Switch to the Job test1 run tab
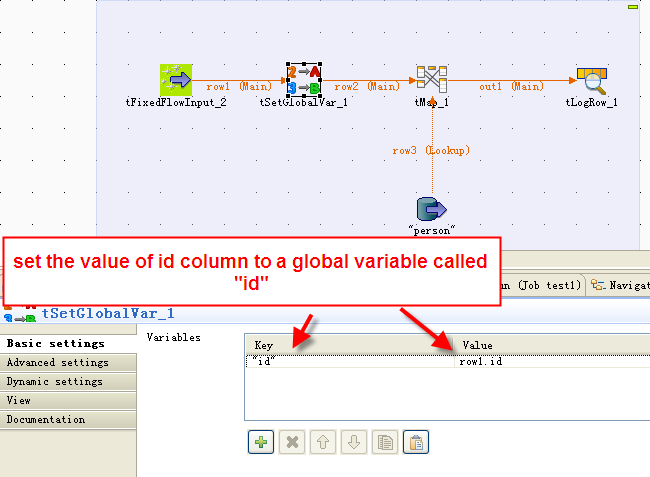Viewport: 650px width, 477px height. (x=542, y=286)
